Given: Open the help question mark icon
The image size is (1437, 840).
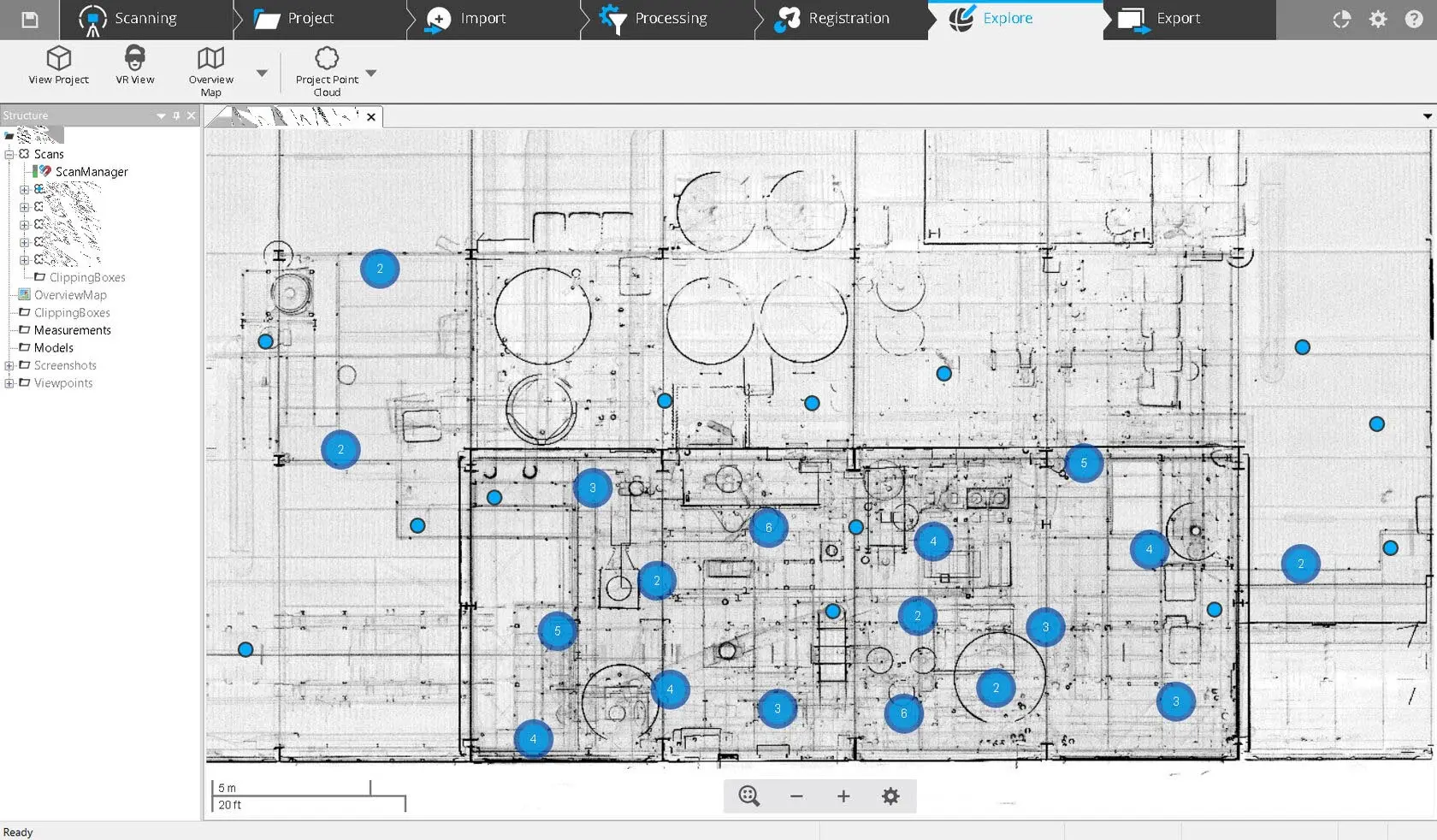Looking at the screenshot, I should [x=1414, y=19].
